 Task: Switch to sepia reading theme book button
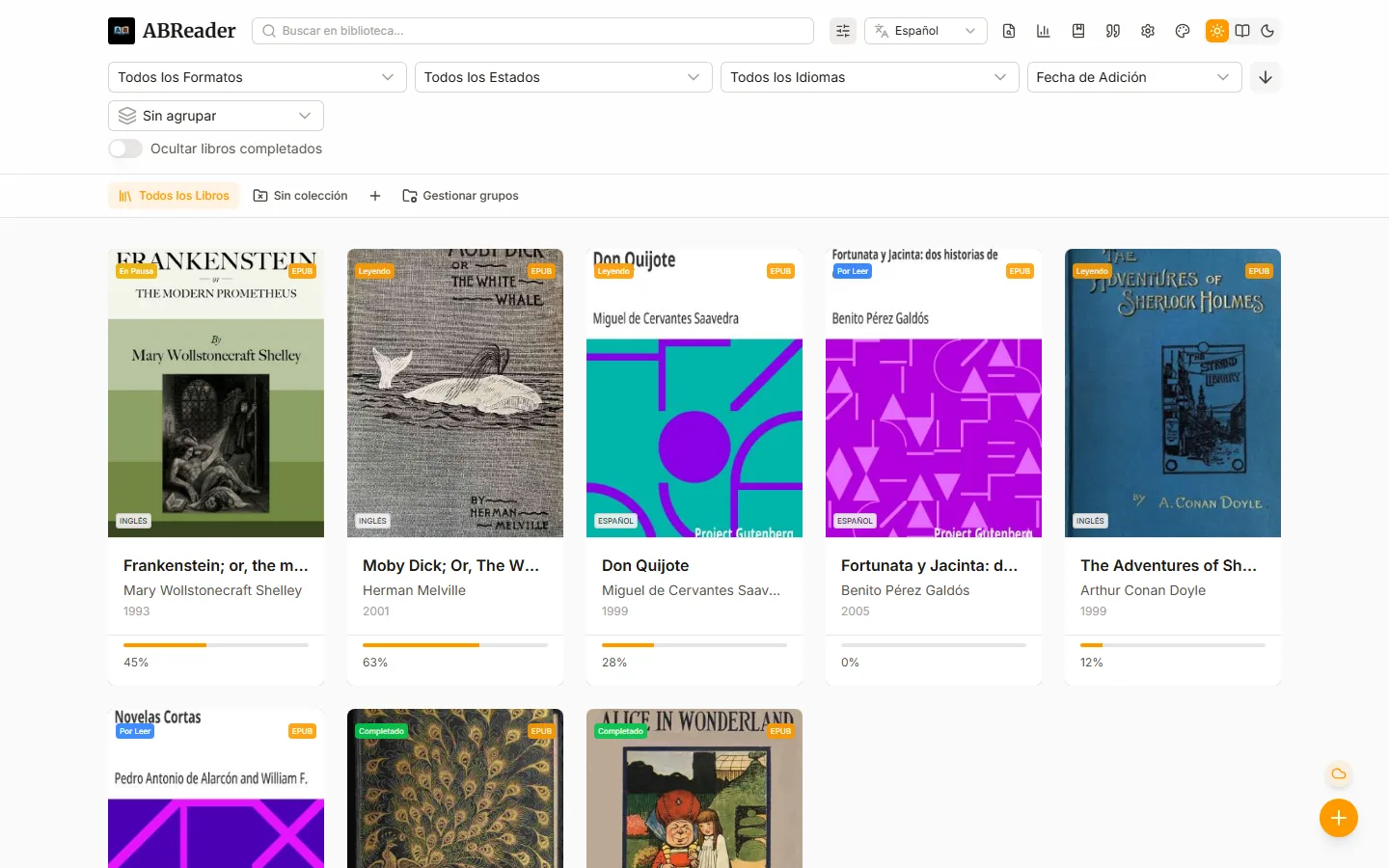click(1242, 31)
